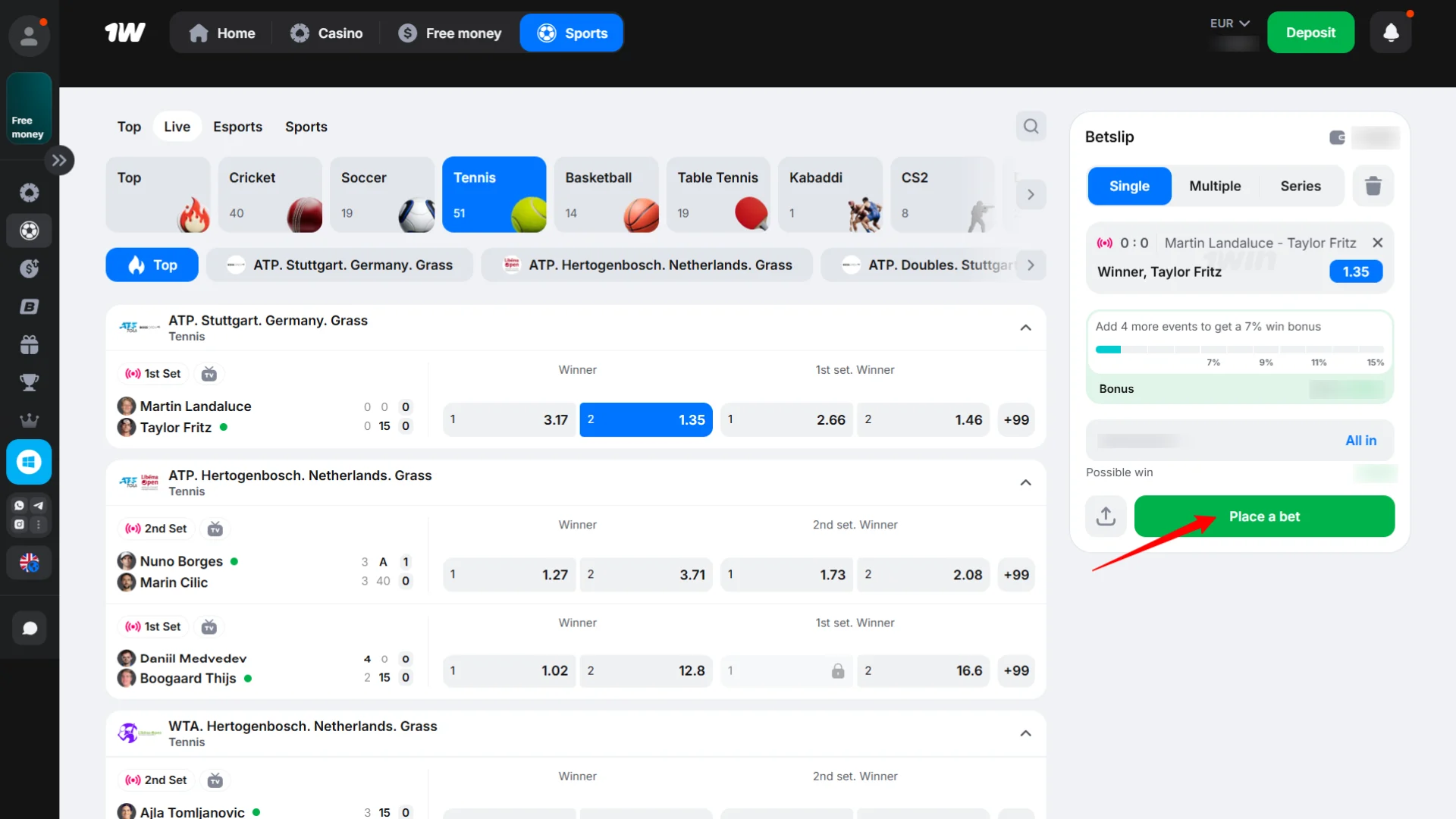
Task: Show more leagues with filter row arrow
Action: [x=1031, y=265]
